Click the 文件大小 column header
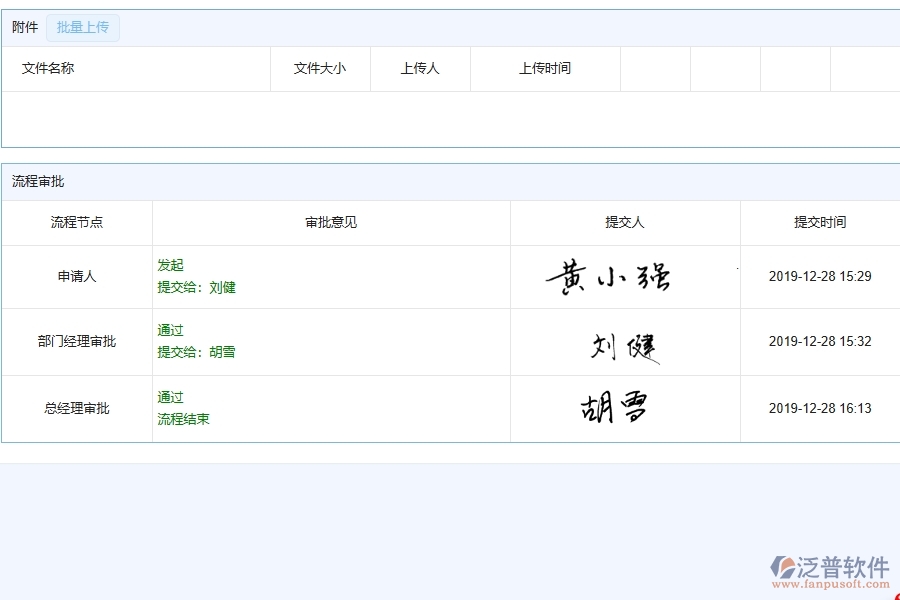Image resolution: width=900 pixels, height=600 pixels. click(321, 68)
